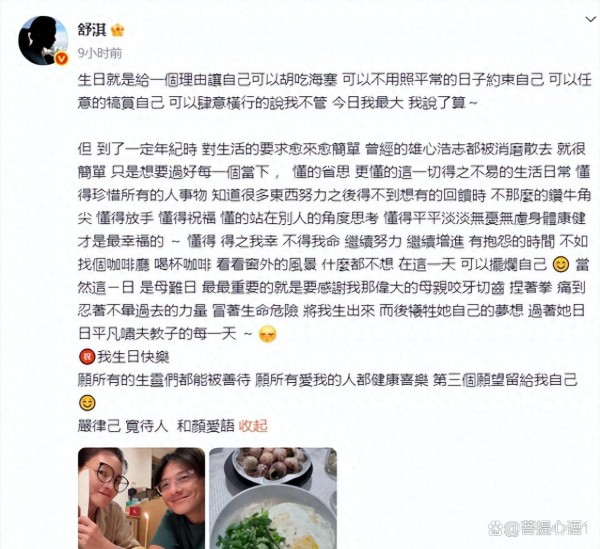Click the crown membership icon beside 舒淇
Screen dimensions: 600x549
click(x=117, y=30)
